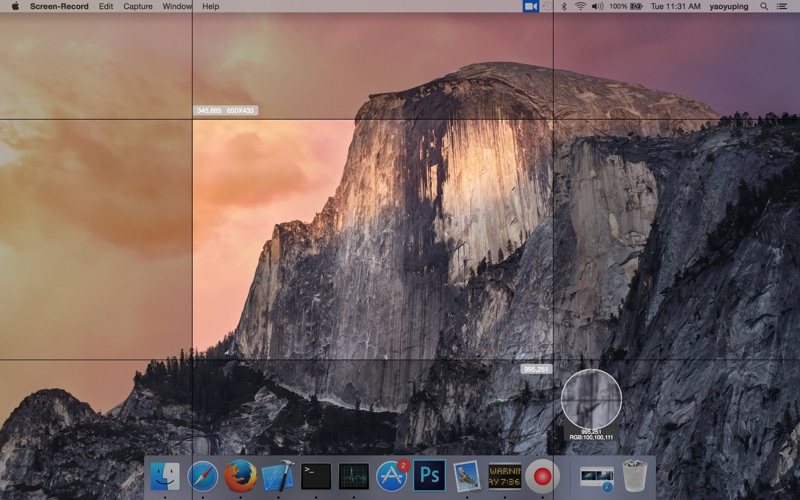Open Spotlight search magnifier

point(764,6)
